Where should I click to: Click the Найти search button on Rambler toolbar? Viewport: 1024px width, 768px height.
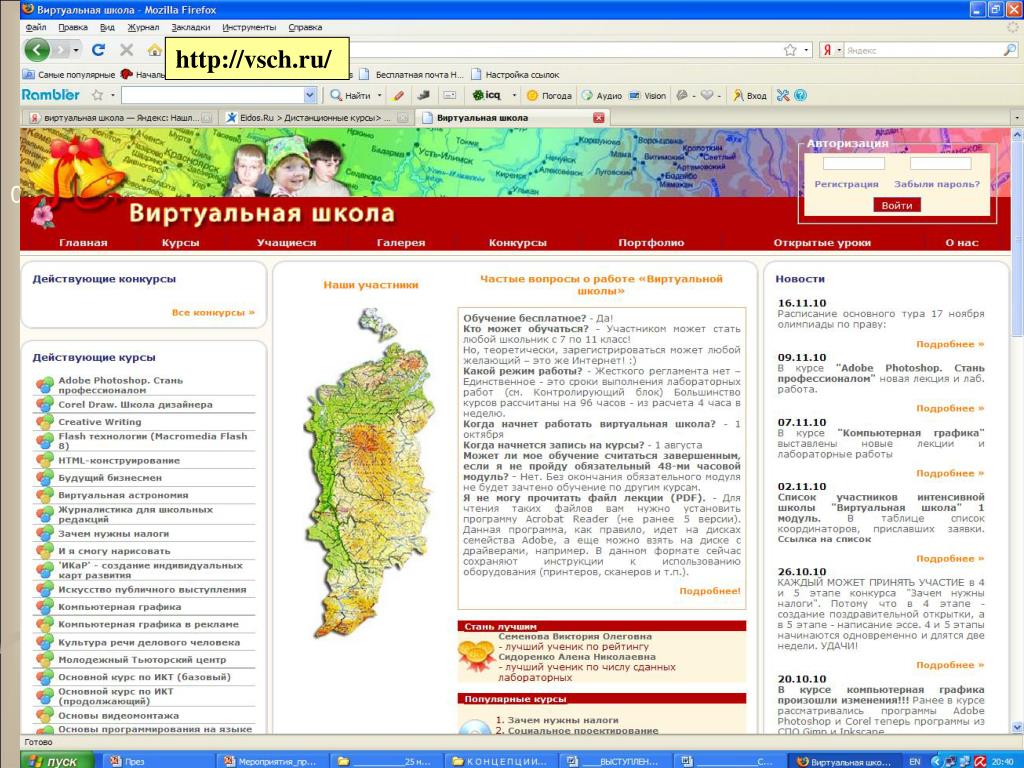350,95
